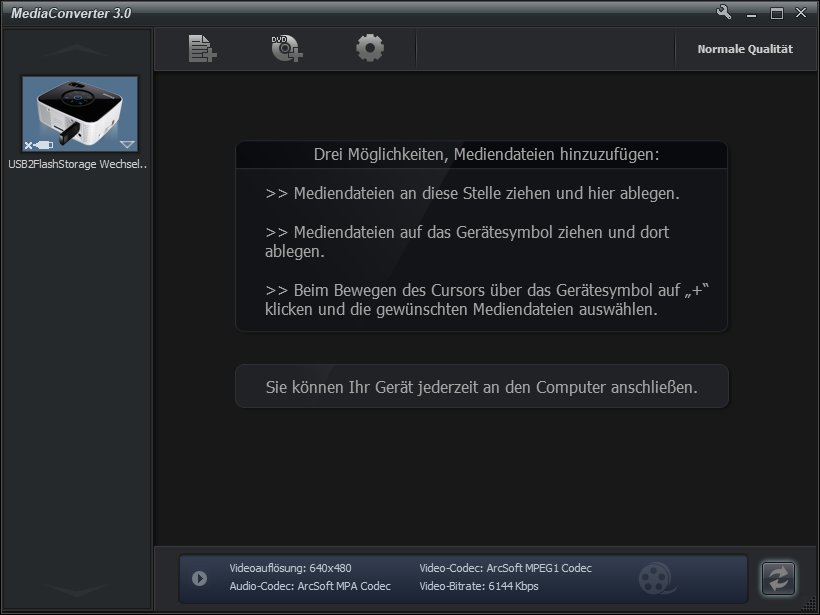Viewport: 820px width, 615px height.
Task: Open the Normale Qualität quality selector
Action: point(745,49)
